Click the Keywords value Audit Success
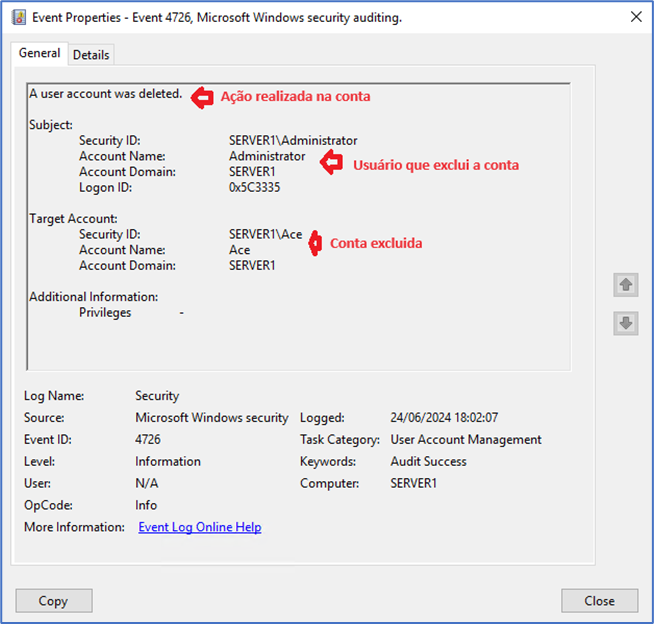The height and width of the screenshot is (624, 654). click(428, 462)
